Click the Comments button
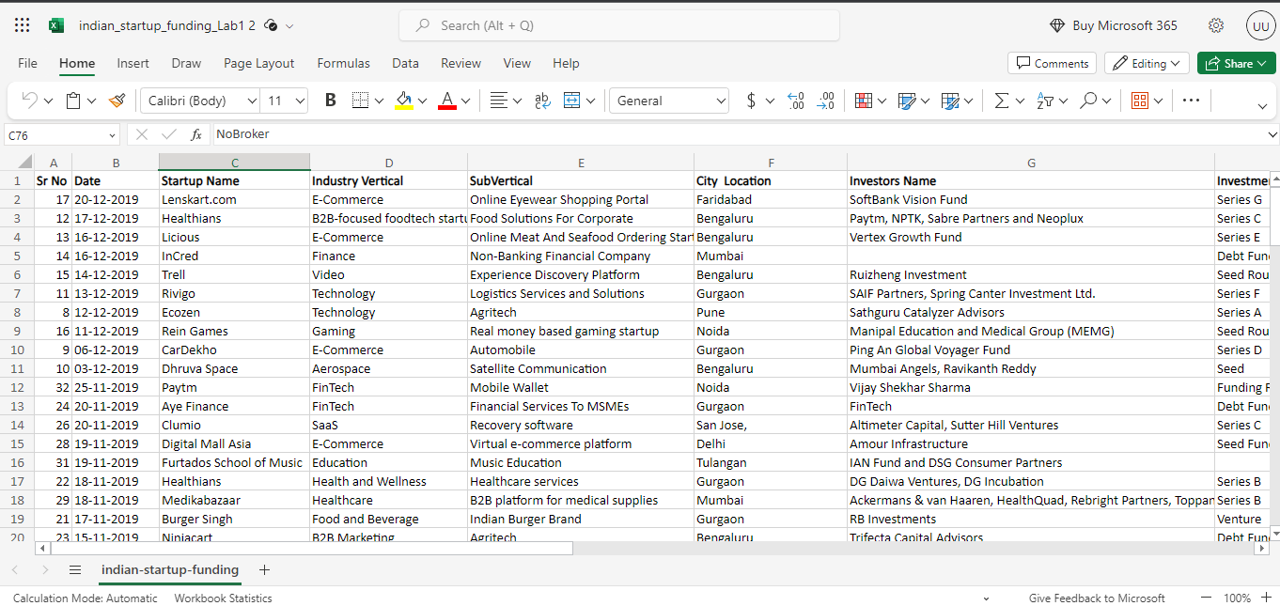Viewport: 1280px width, 606px height. click(x=1052, y=63)
